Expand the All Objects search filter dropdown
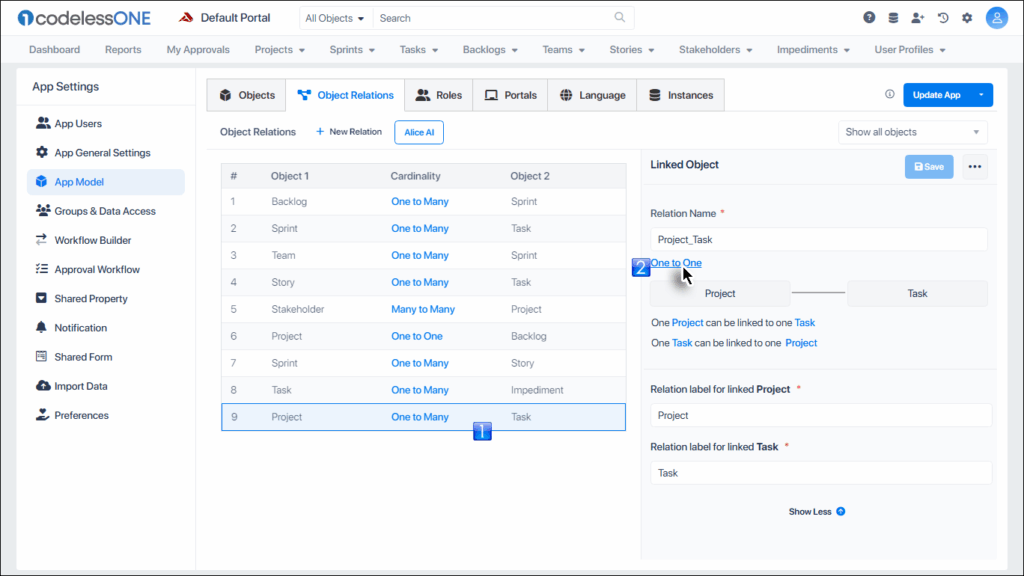Viewport: 1024px width, 576px height. pos(335,18)
